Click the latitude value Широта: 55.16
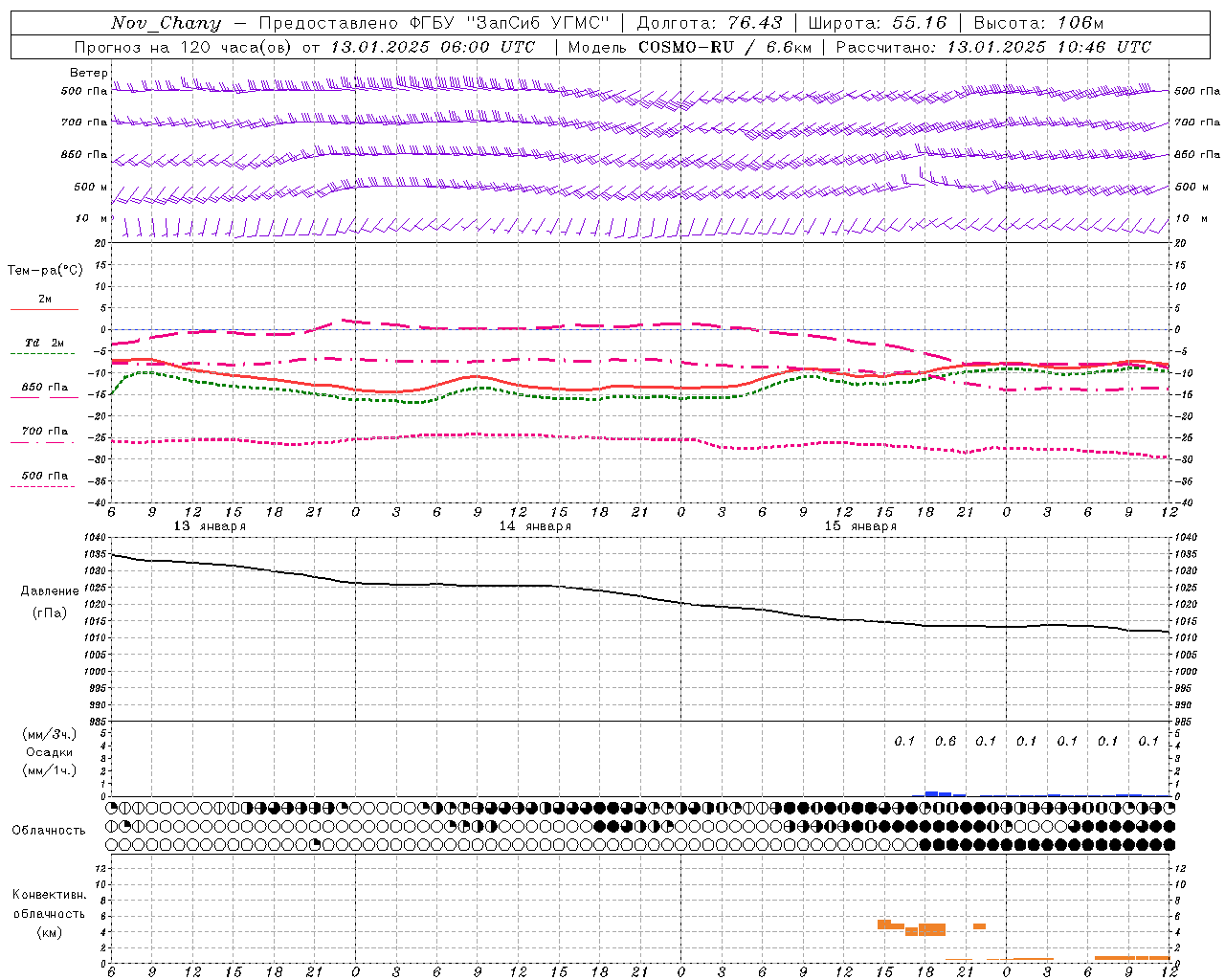This screenshot has height=980, width=1225. [x=878, y=23]
